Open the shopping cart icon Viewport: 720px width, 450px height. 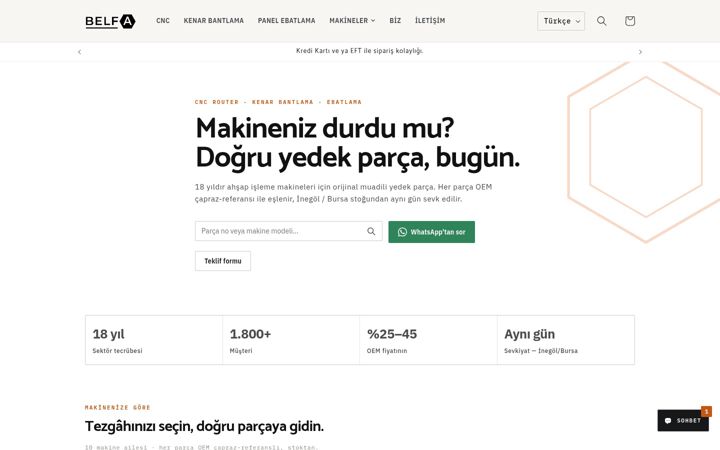[x=630, y=21]
